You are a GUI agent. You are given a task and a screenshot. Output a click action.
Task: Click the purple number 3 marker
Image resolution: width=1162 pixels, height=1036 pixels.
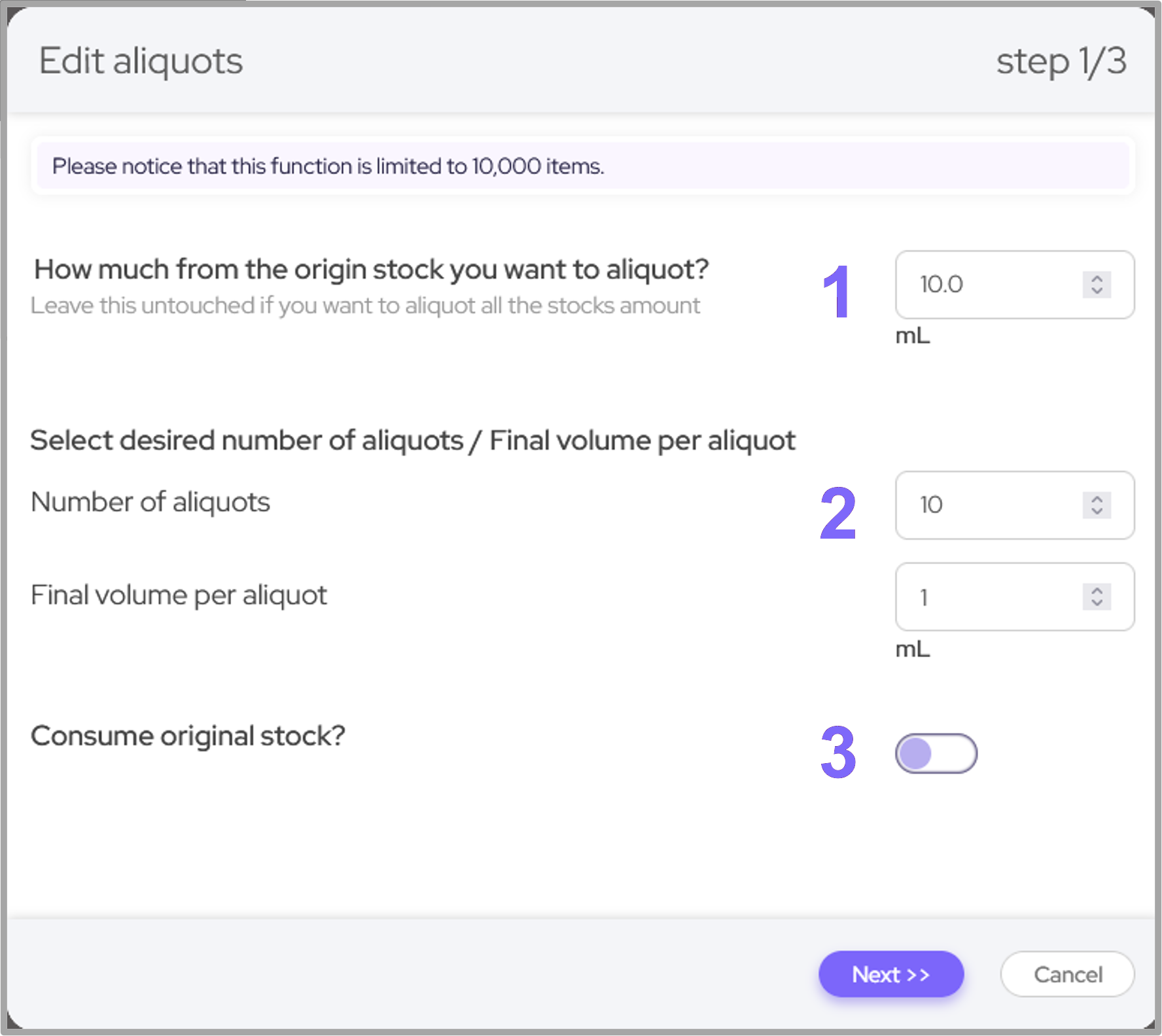click(x=838, y=753)
